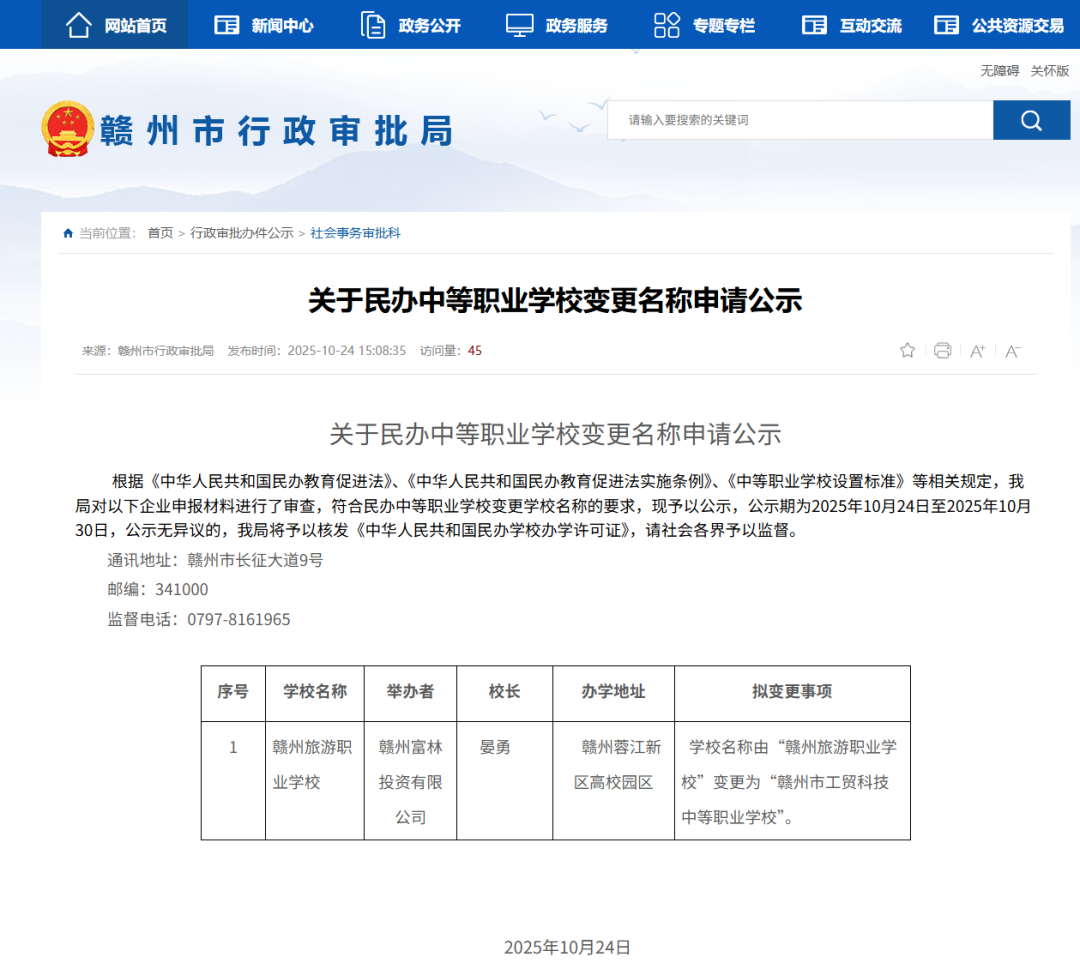This screenshot has height=969, width=1080.
Task: Click the 校长 table header
Action: click(x=504, y=692)
